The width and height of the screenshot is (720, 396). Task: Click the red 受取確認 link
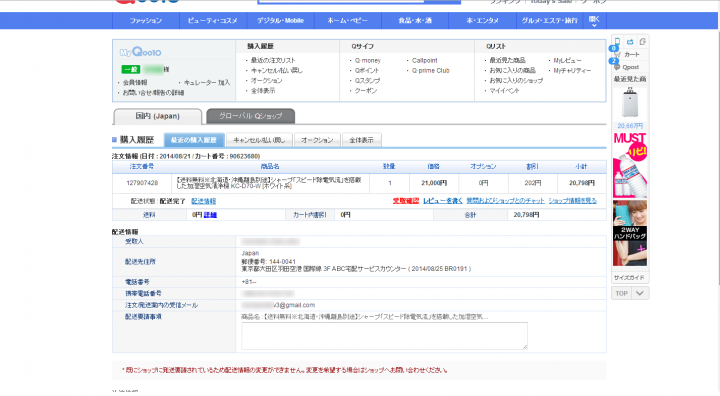(406, 201)
